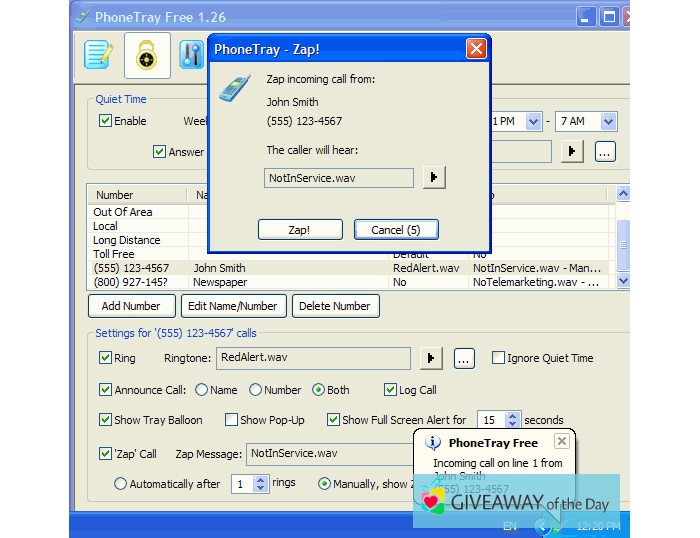700x538 pixels.
Task: Disable the Quiet Time Enable checkbox
Action: pos(105,121)
